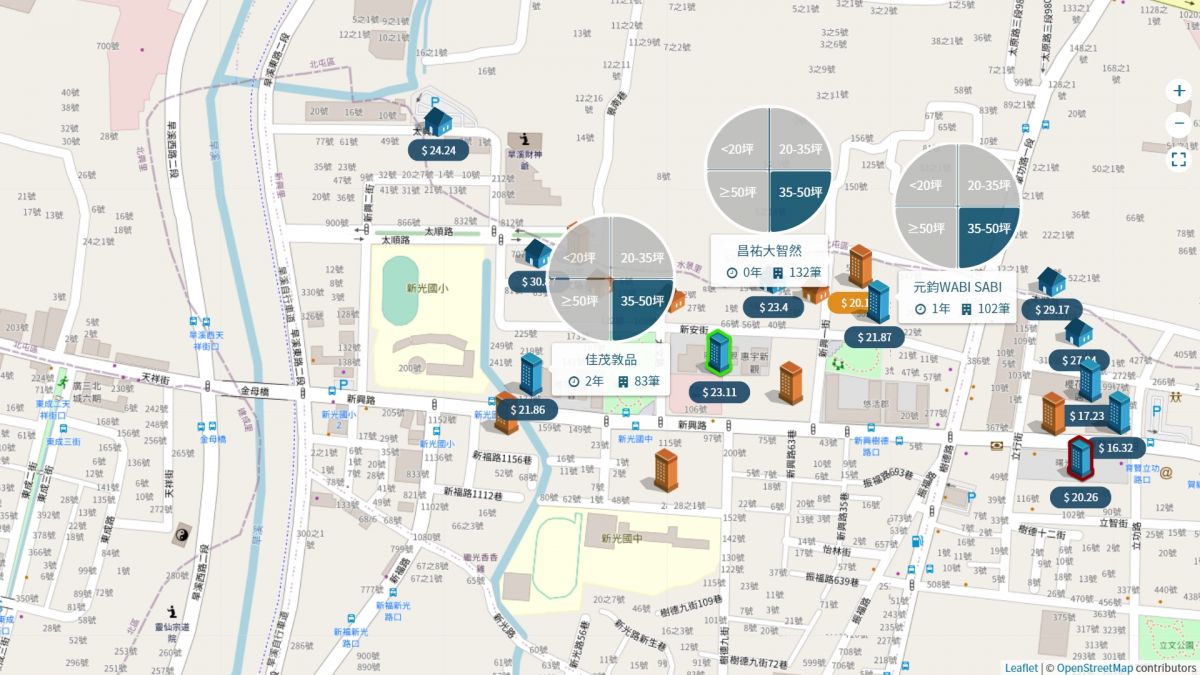Open the 元鈞WABI SABI info card title
This screenshot has width=1200, height=675.
(957, 286)
